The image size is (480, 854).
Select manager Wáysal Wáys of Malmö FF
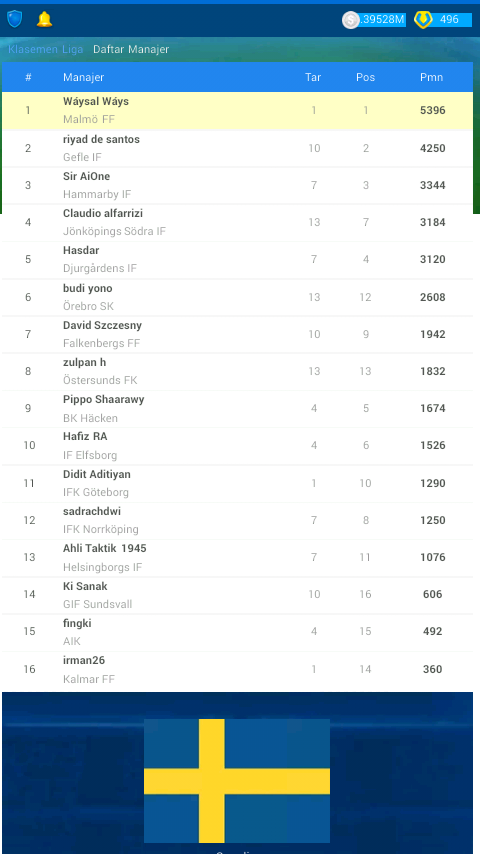coord(238,111)
